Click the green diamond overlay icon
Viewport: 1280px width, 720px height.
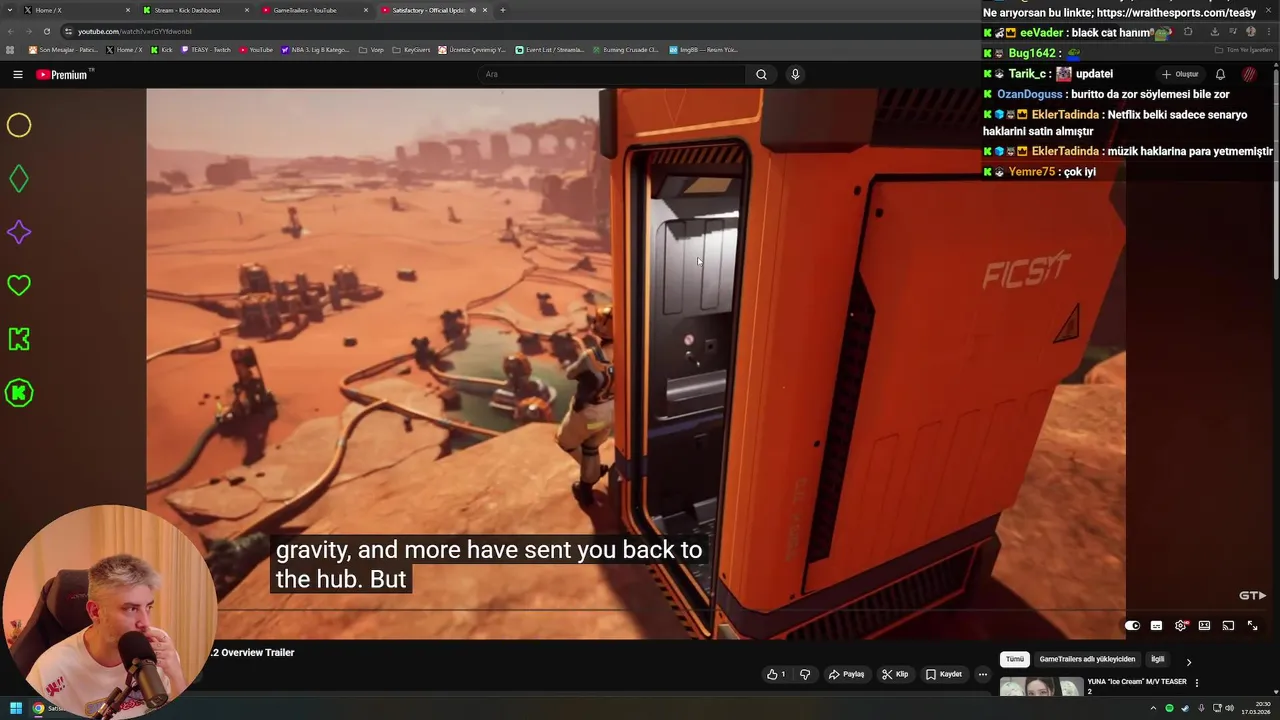[x=19, y=179]
